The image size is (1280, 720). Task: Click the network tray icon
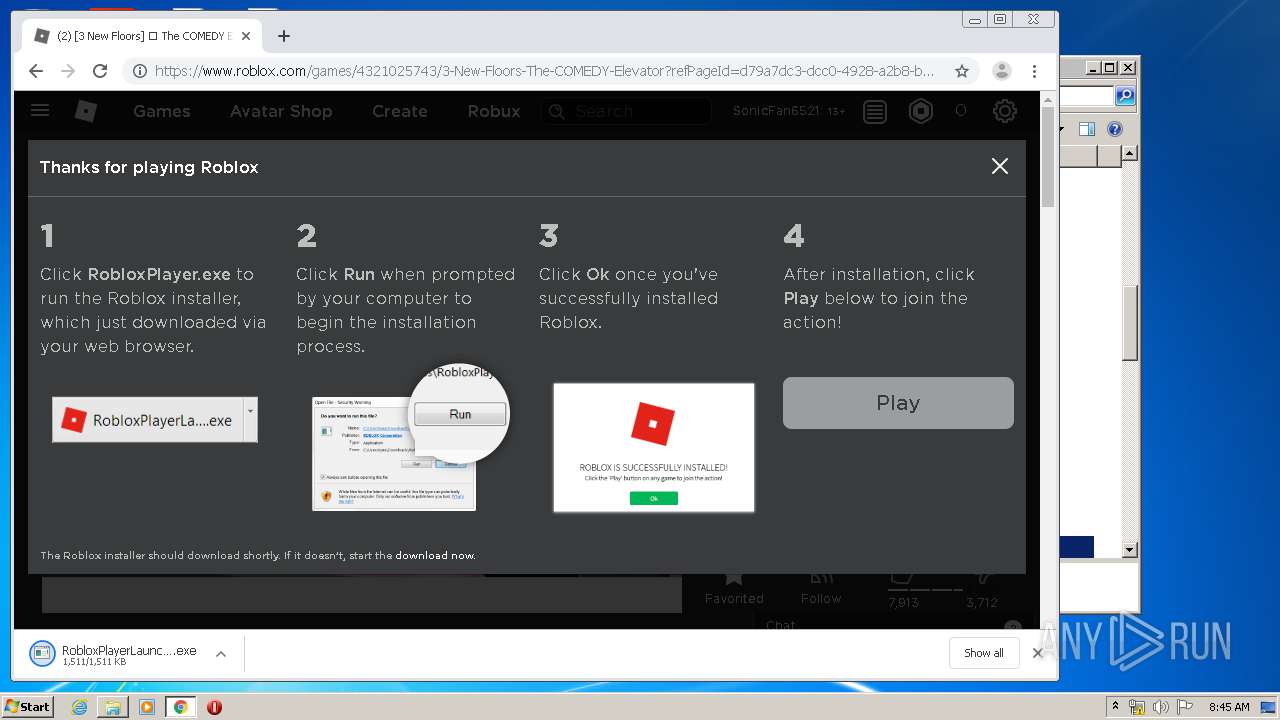(x=1137, y=707)
